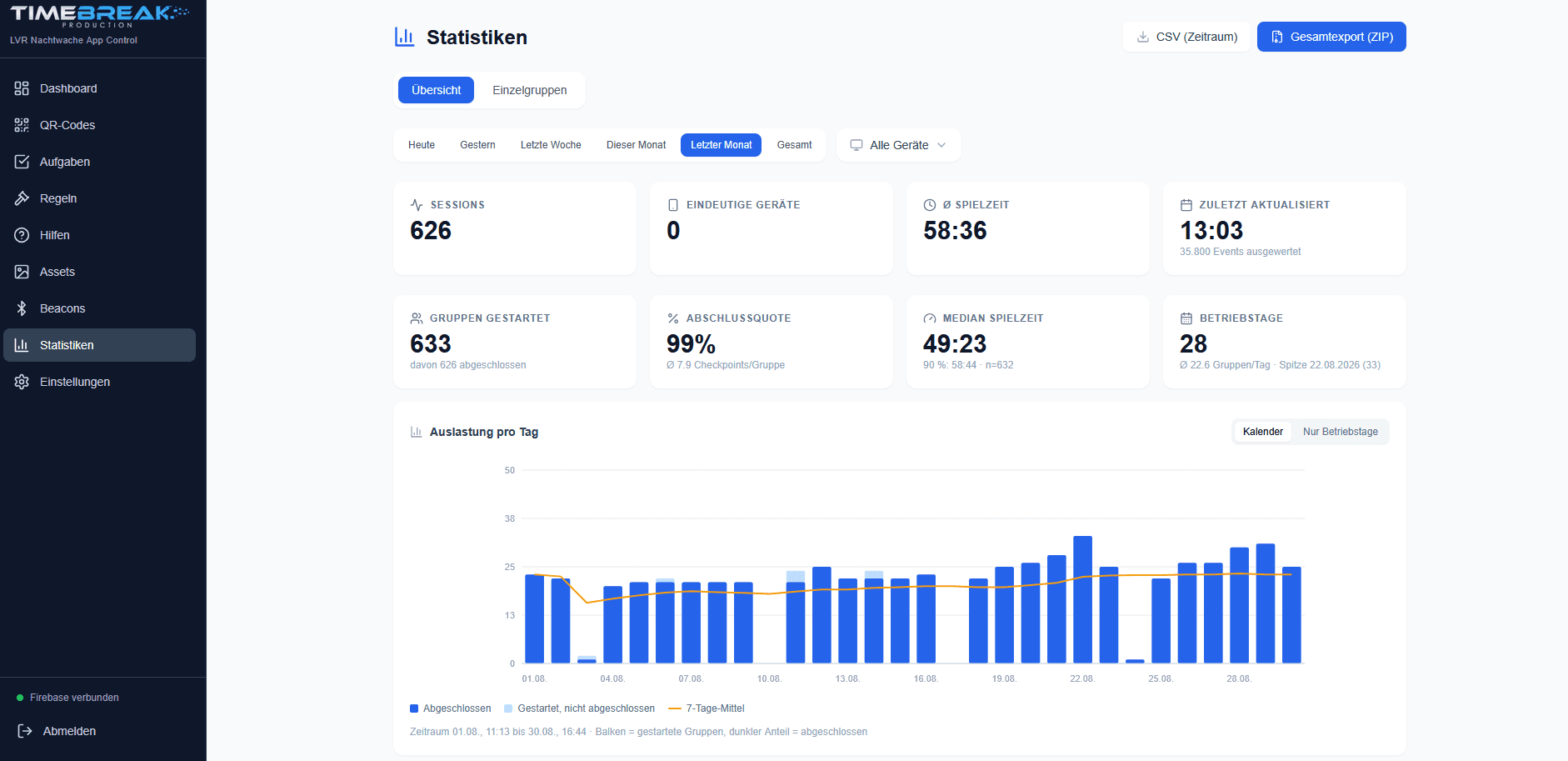Choose the Letzte Woche range

click(551, 145)
